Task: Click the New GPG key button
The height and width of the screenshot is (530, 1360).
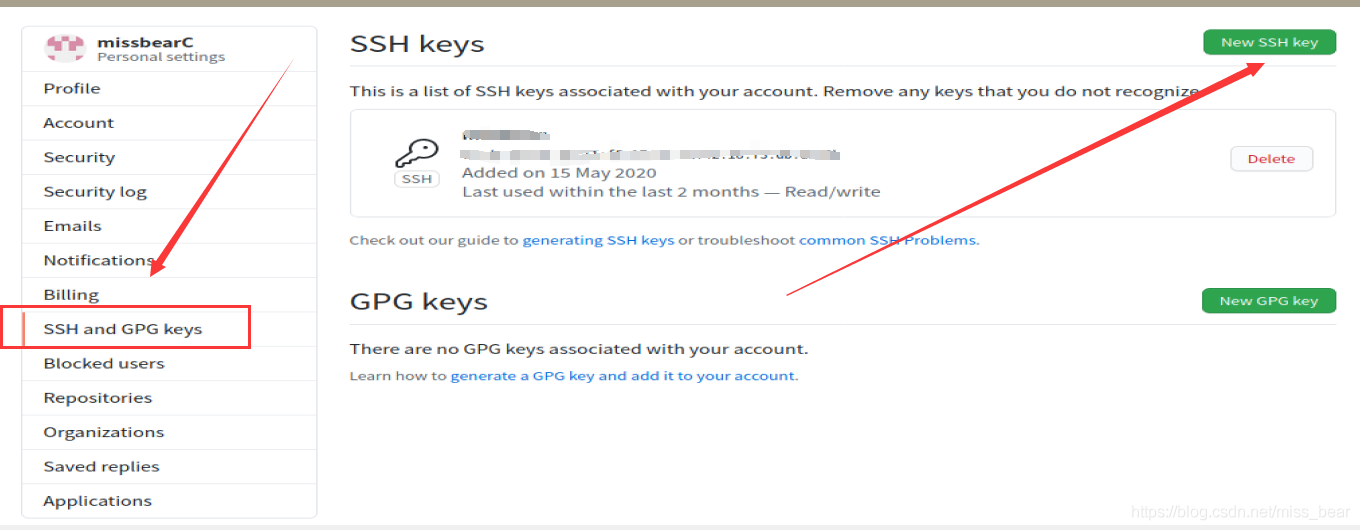Action: (1269, 301)
